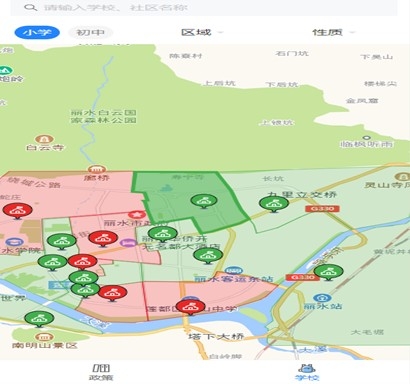Tap the 黄泥井 label
Viewport: 410px width, 384px height.
click(x=392, y=252)
